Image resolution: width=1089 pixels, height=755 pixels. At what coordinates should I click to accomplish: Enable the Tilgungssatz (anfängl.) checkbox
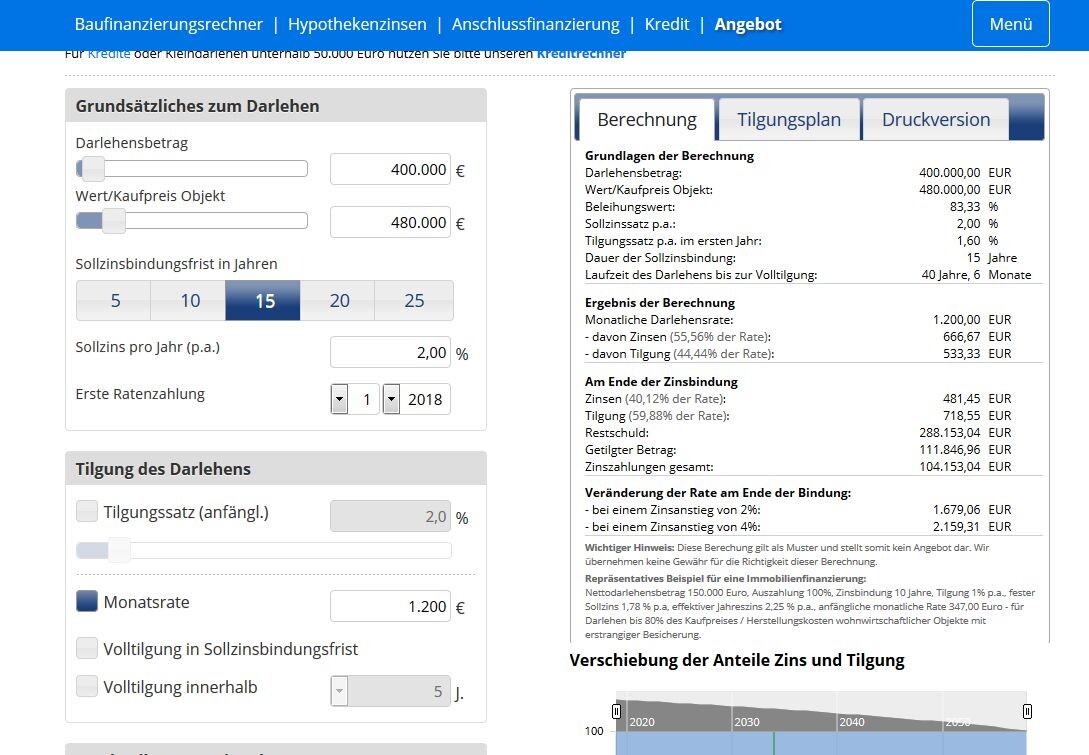[x=87, y=512]
